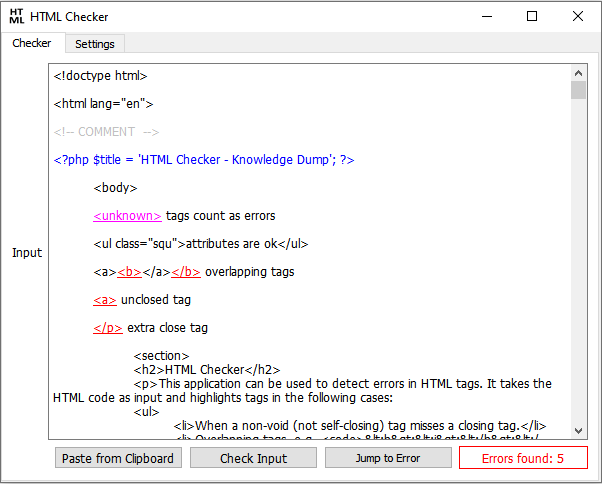
Task: Click the <h2>HTML Checker</h2> line
Action: 207,369
